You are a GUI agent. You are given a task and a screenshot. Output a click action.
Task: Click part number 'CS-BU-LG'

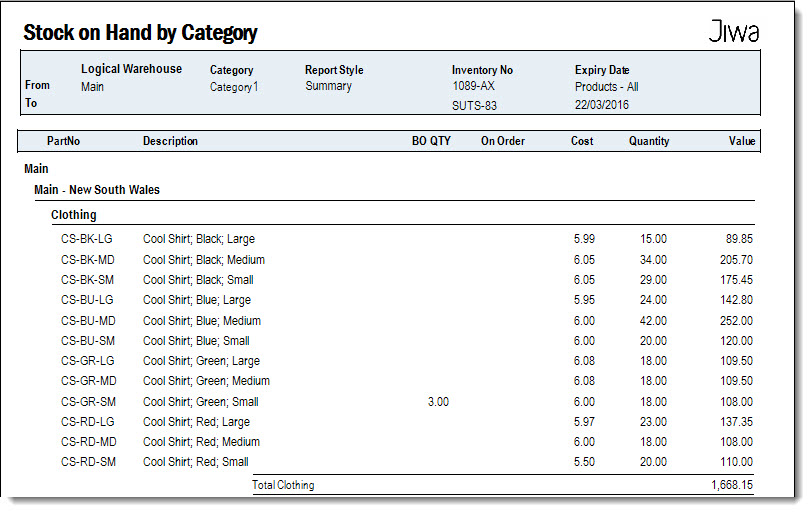[x=87, y=300]
